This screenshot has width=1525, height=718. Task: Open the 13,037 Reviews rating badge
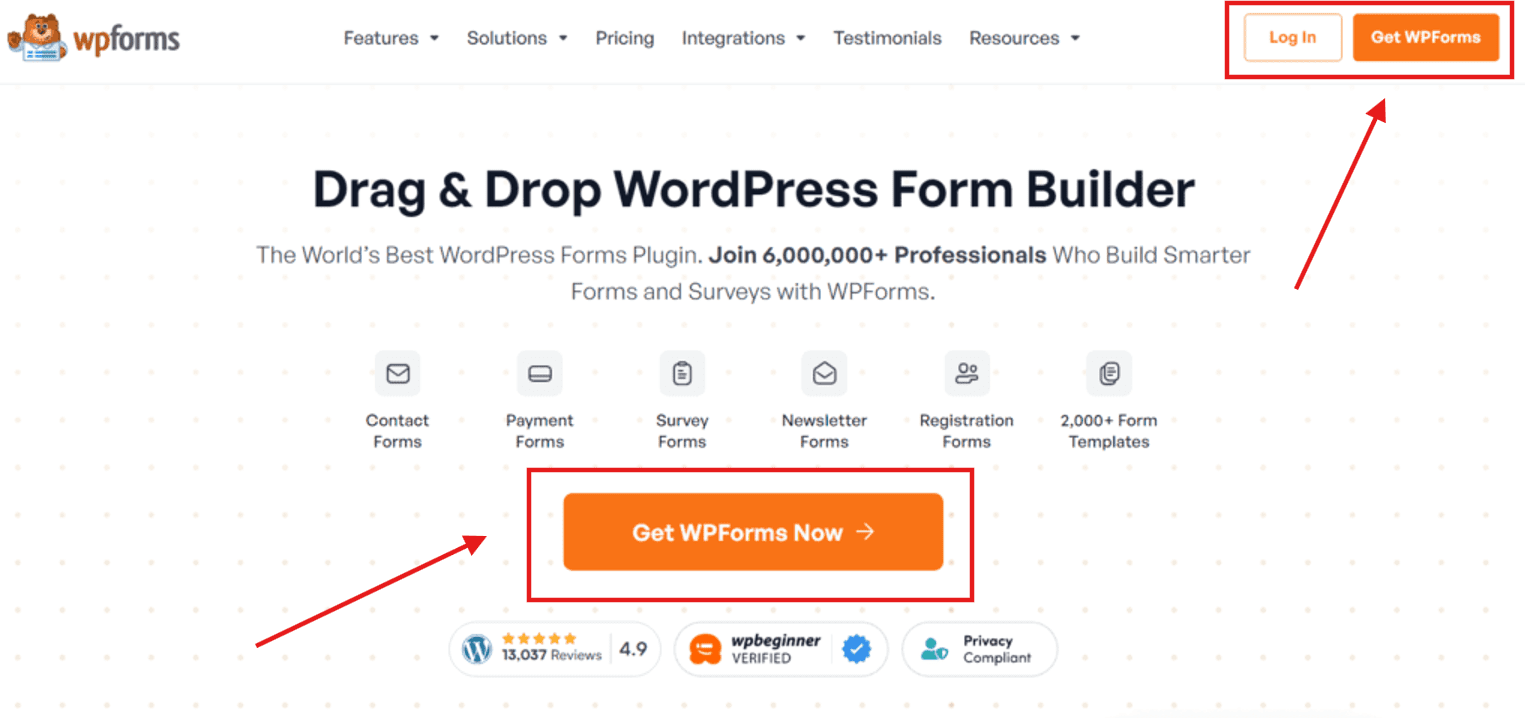[x=555, y=649]
